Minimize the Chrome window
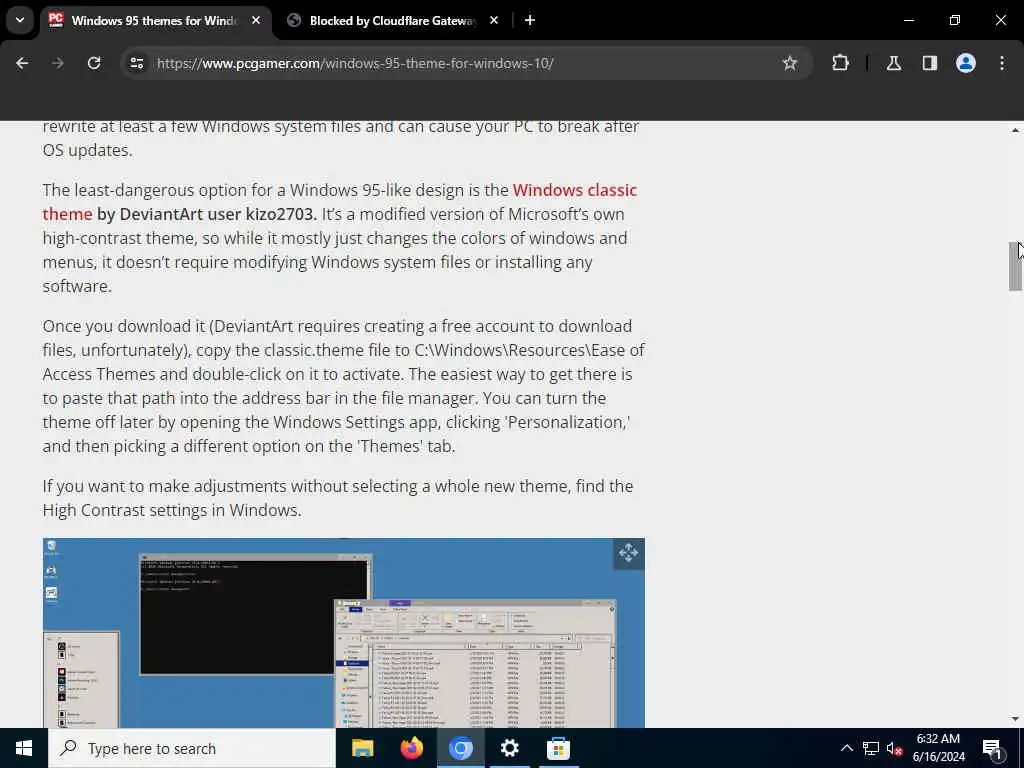This screenshot has height=768, width=1024. coord(908,20)
